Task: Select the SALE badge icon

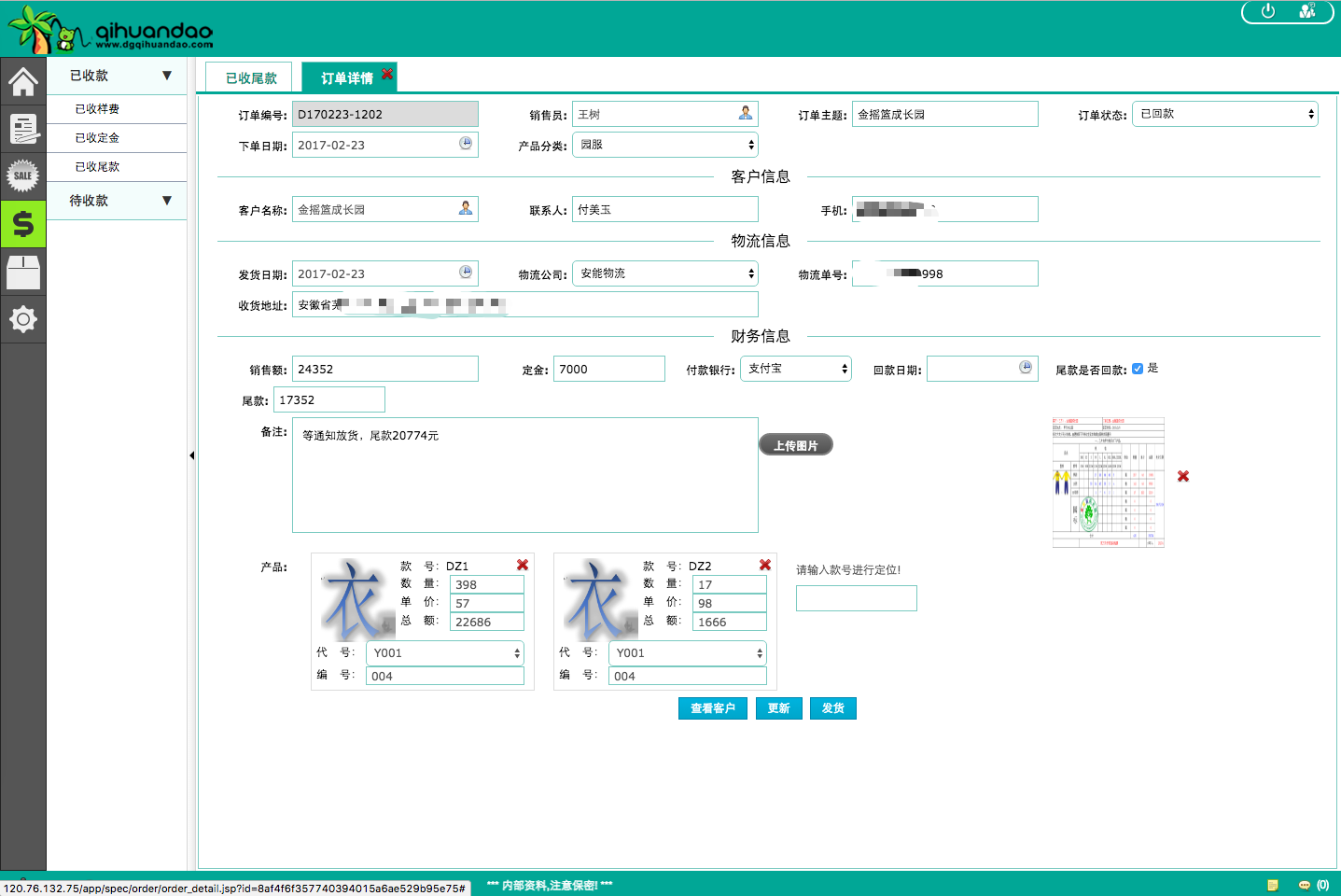Action: 23,175
